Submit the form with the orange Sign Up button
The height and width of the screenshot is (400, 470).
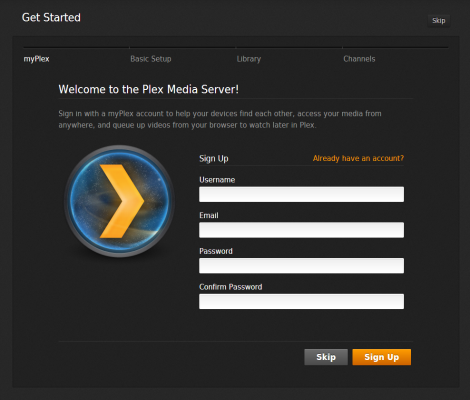[382, 357]
